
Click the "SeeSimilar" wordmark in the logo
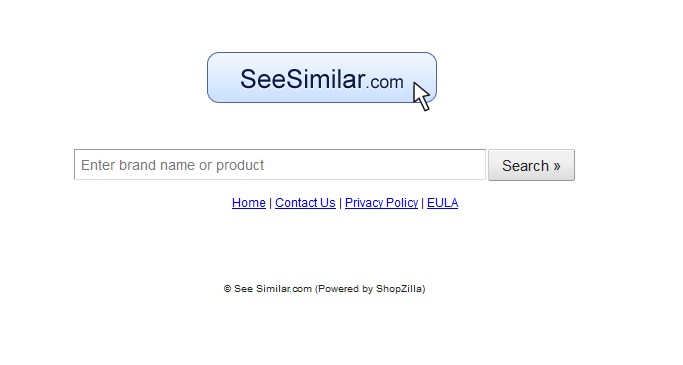pos(303,79)
